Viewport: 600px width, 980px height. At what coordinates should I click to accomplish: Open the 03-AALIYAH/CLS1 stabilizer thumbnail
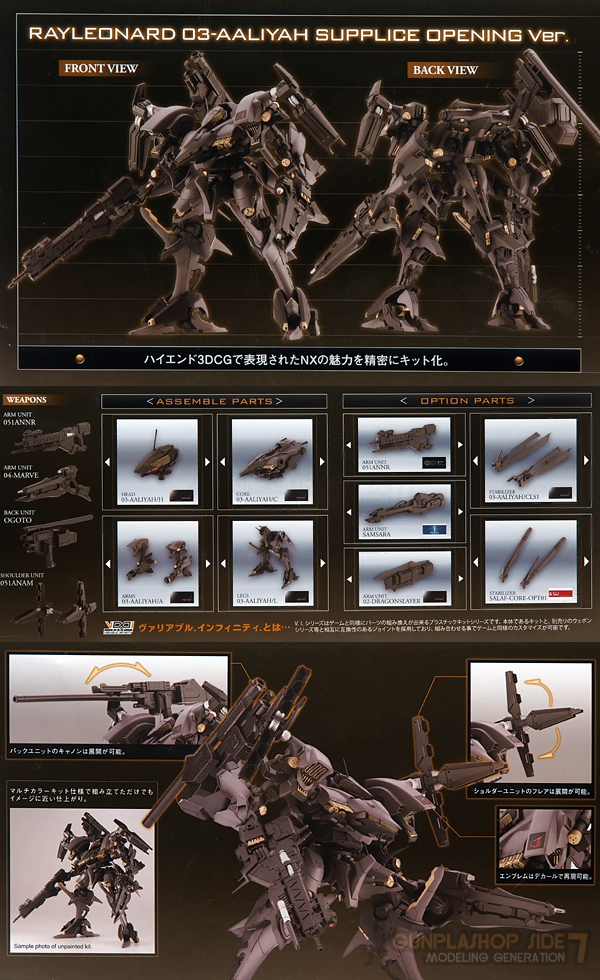point(531,460)
